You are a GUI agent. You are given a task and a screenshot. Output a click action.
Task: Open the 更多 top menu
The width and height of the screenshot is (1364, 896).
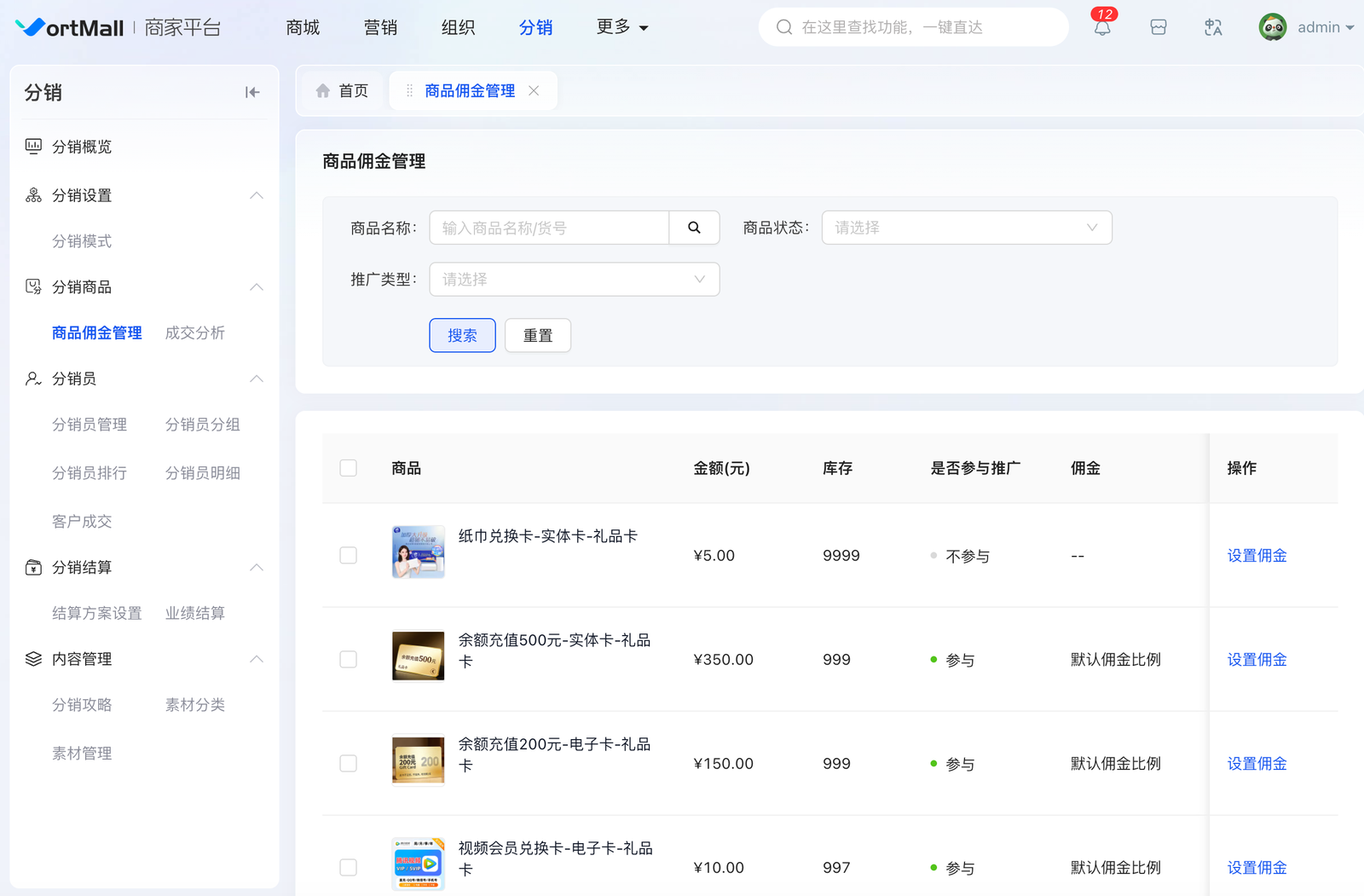[621, 27]
